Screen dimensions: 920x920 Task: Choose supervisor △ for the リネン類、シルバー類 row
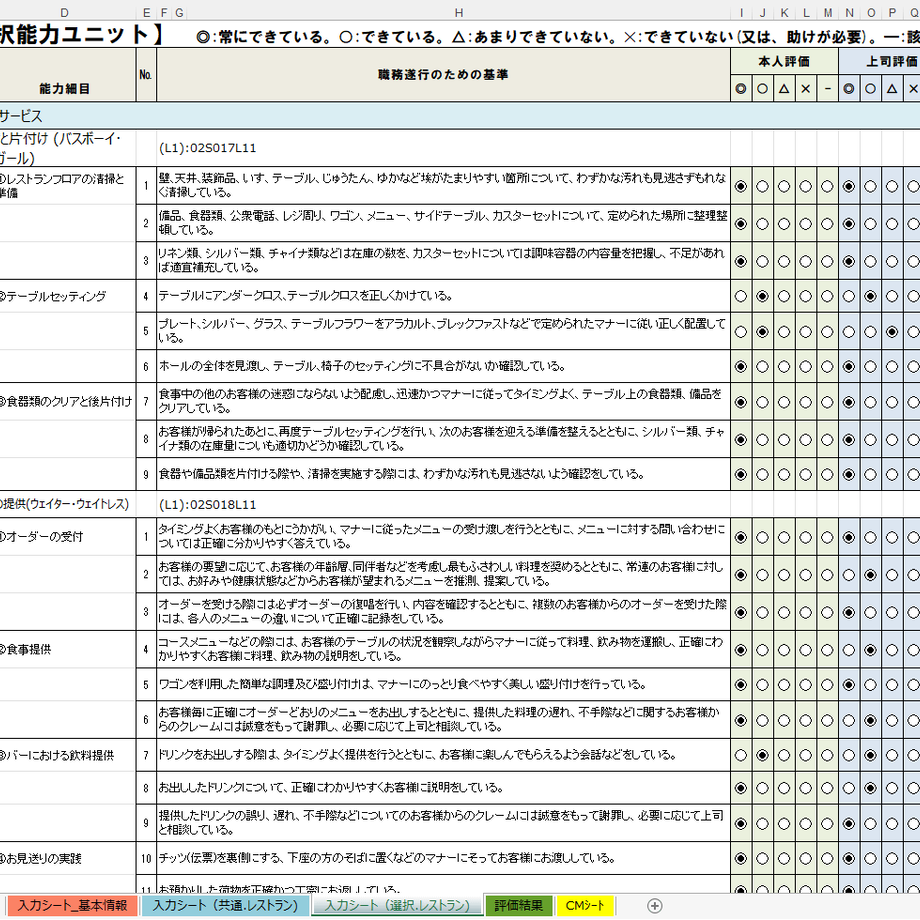tap(892, 262)
